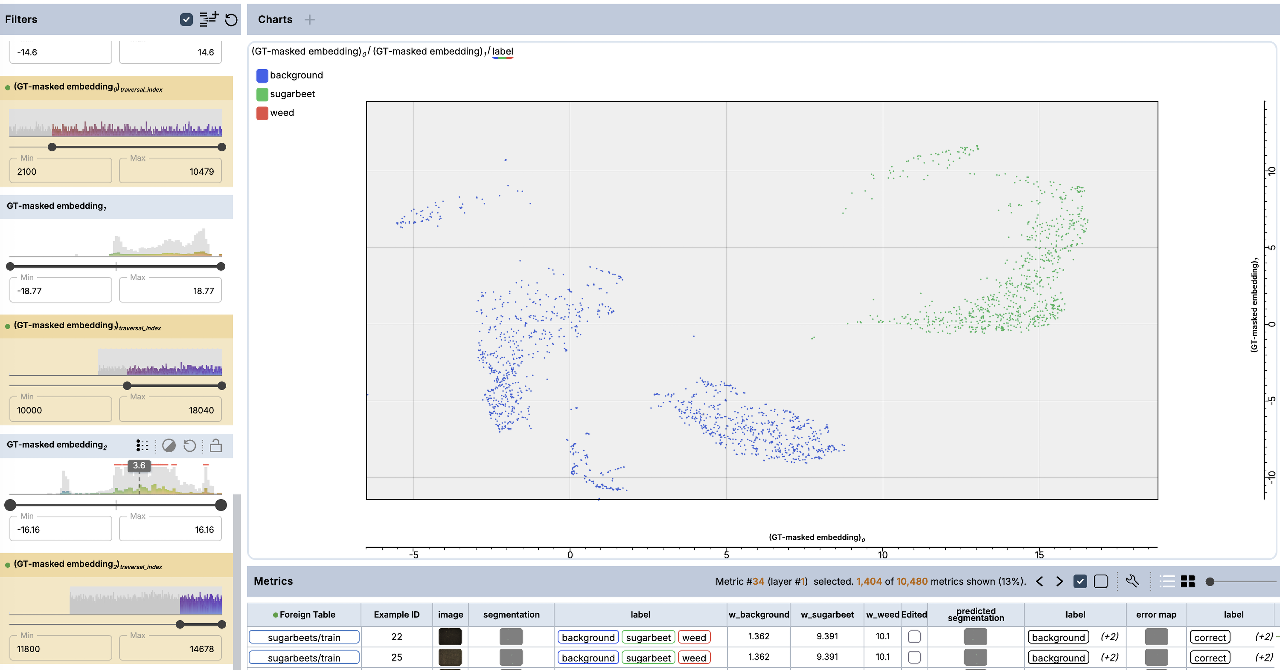Click Max field showing 14678
1280x670 pixels.
click(x=171, y=646)
